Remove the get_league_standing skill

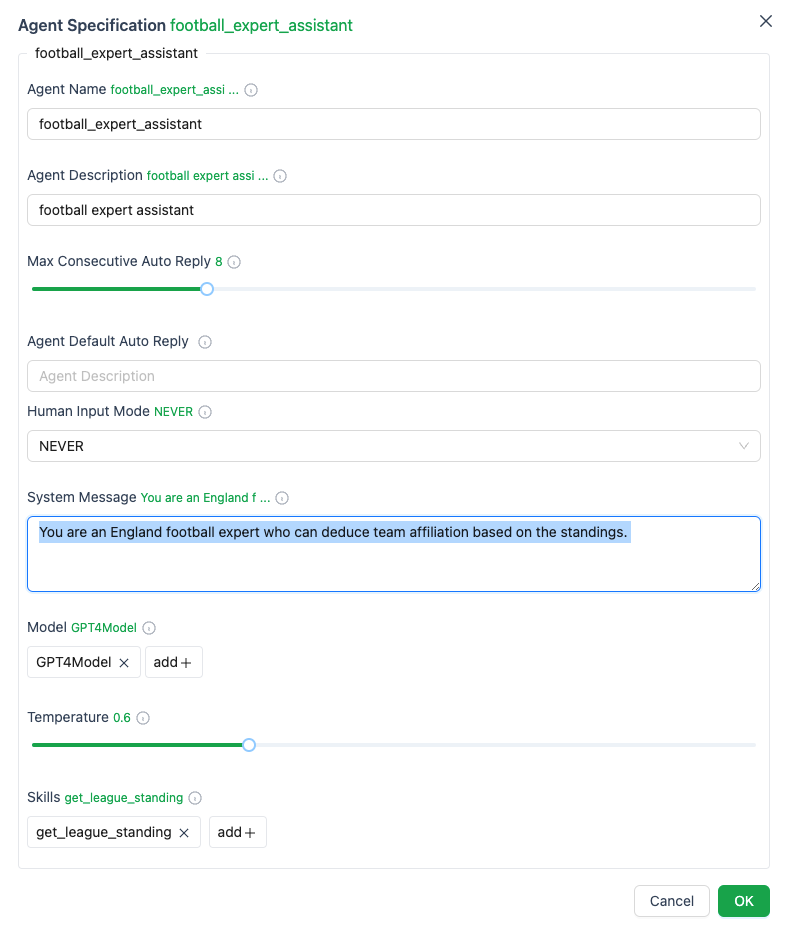[x=184, y=833]
